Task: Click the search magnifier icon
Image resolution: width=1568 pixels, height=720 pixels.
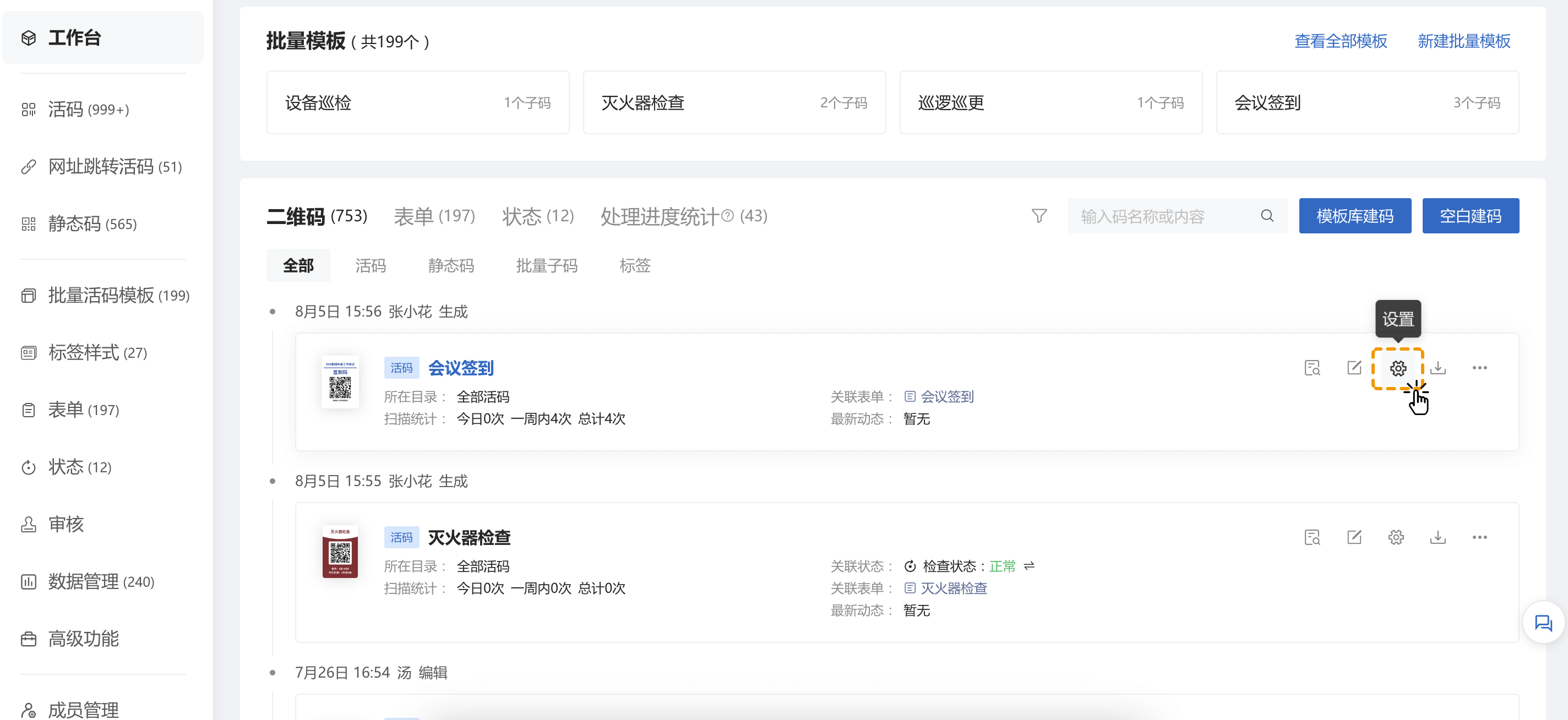Action: tap(1267, 216)
